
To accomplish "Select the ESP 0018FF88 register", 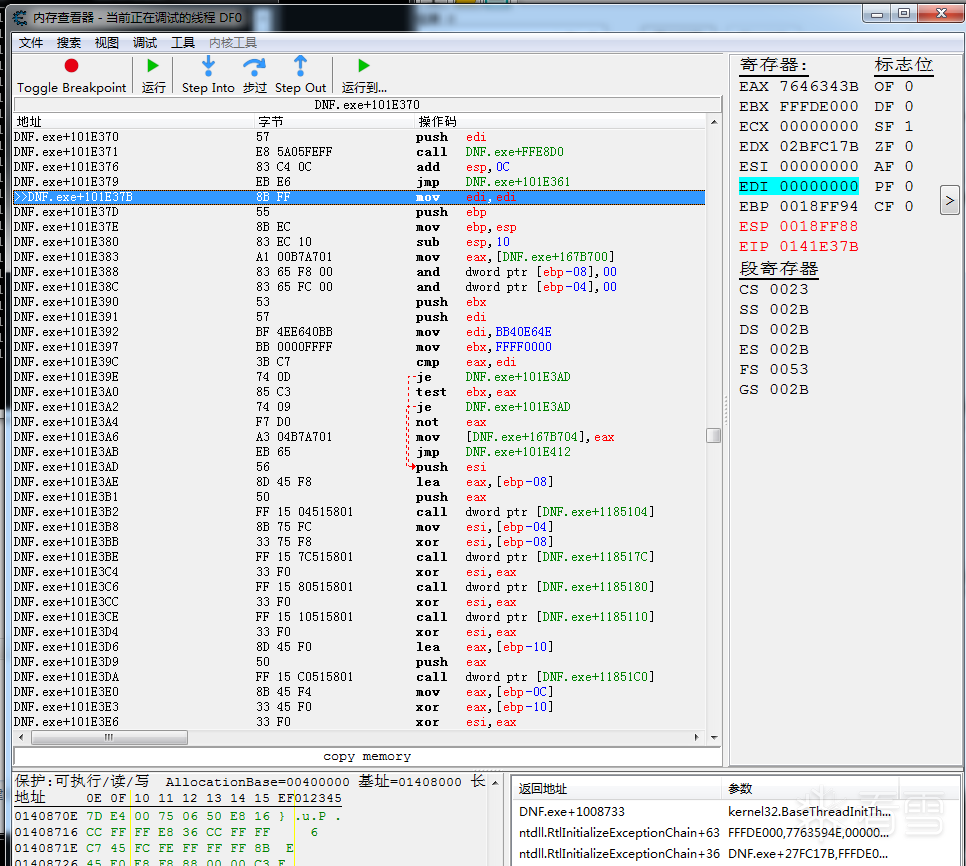I will [x=798, y=226].
